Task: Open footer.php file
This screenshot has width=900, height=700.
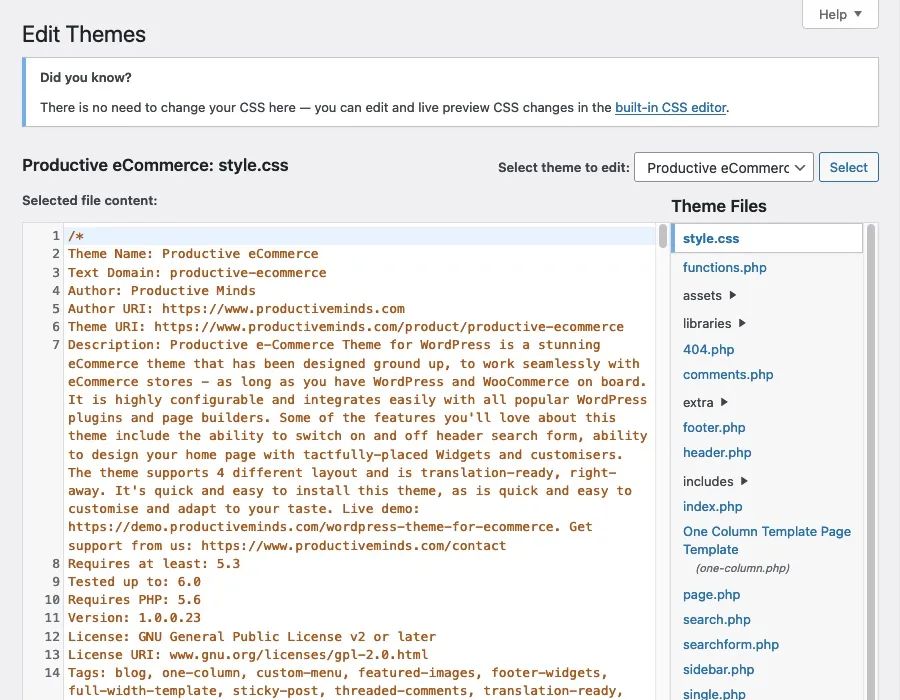Action: click(714, 427)
